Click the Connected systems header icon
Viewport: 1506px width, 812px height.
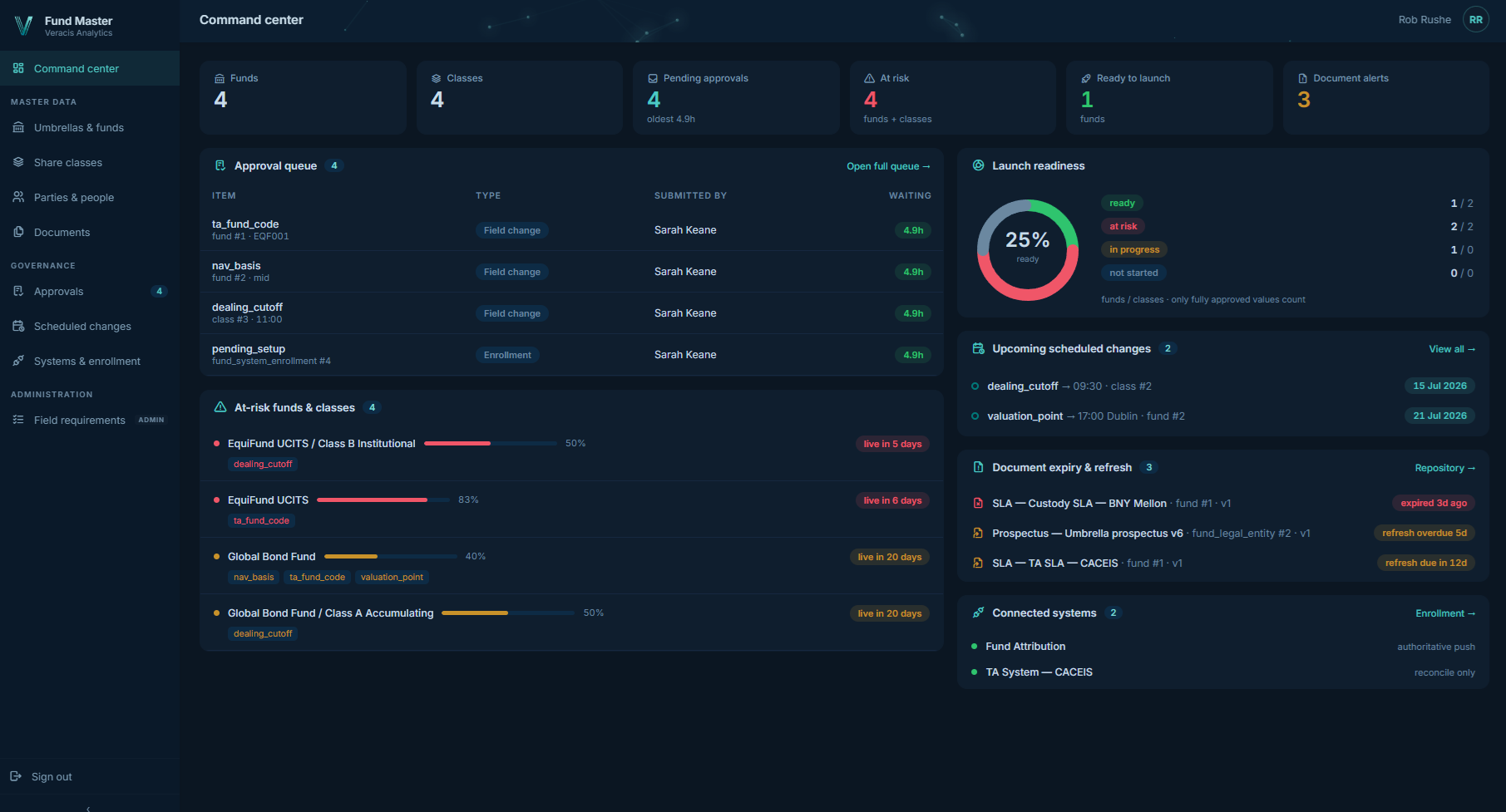(979, 613)
